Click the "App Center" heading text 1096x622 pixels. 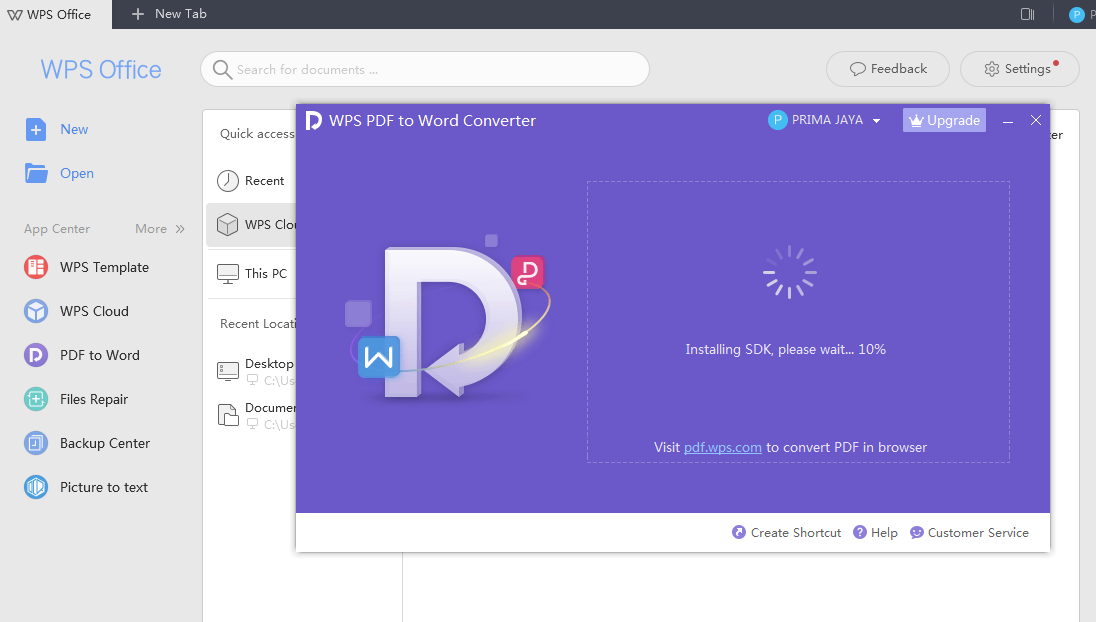[x=57, y=229]
